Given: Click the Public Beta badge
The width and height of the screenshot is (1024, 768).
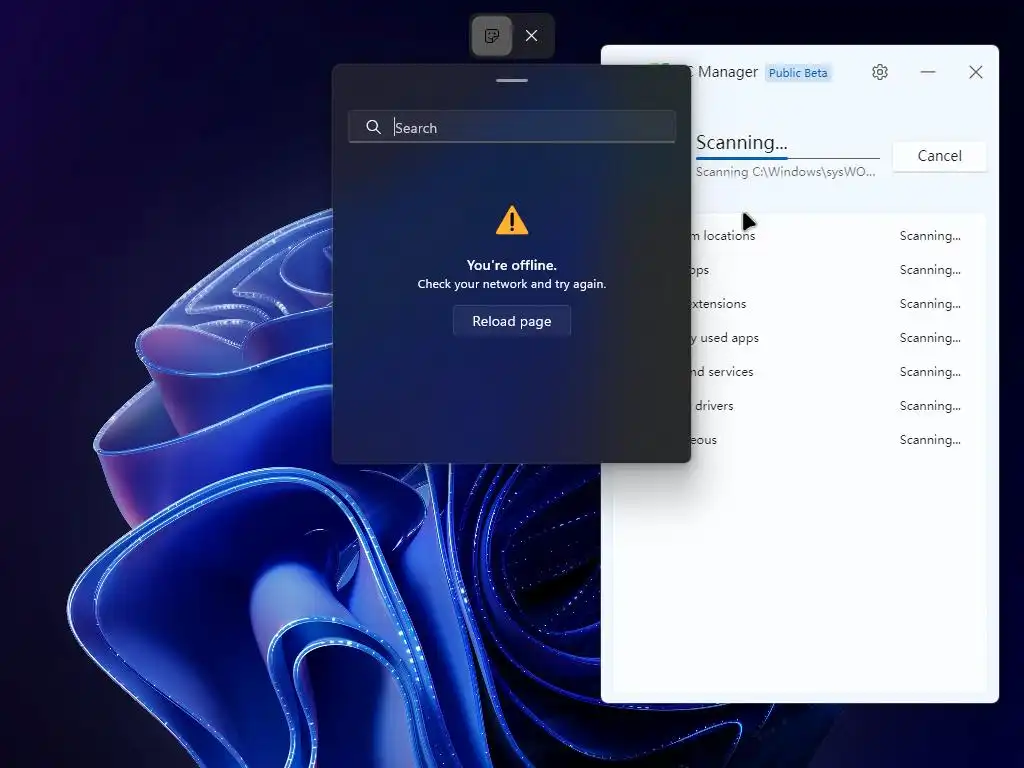Looking at the screenshot, I should (x=798, y=72).
